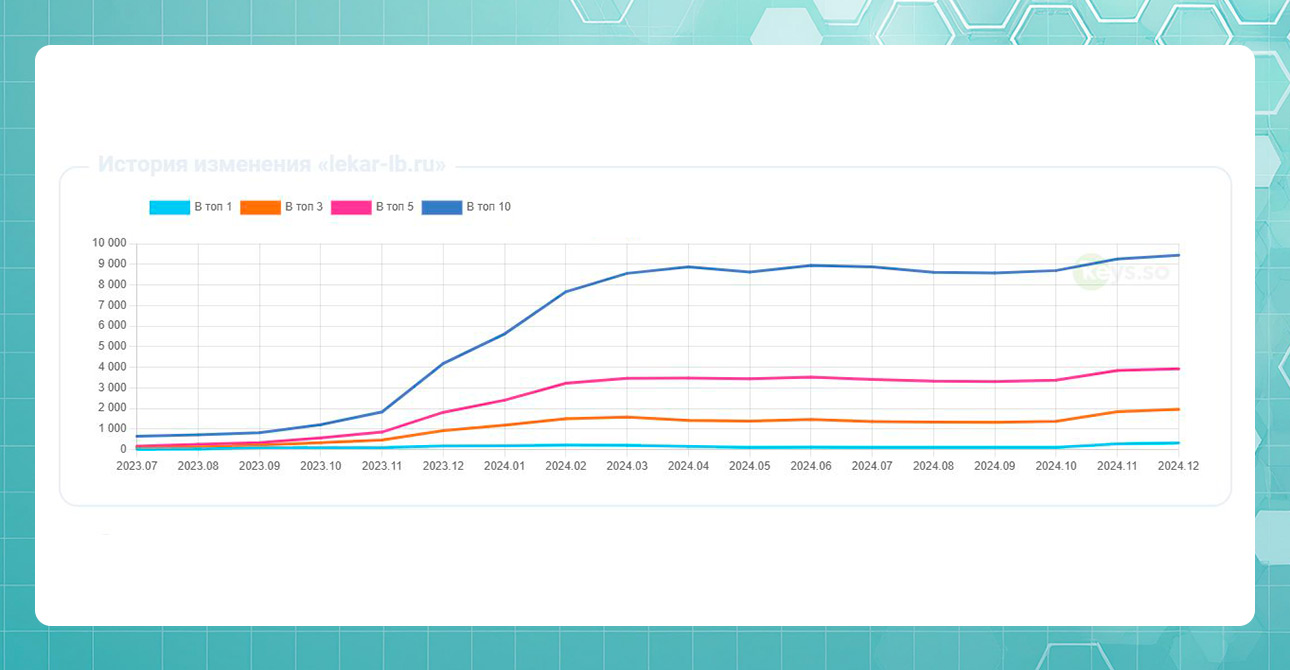Click the orange line point at 2024.03

click(x=627, y=417)
